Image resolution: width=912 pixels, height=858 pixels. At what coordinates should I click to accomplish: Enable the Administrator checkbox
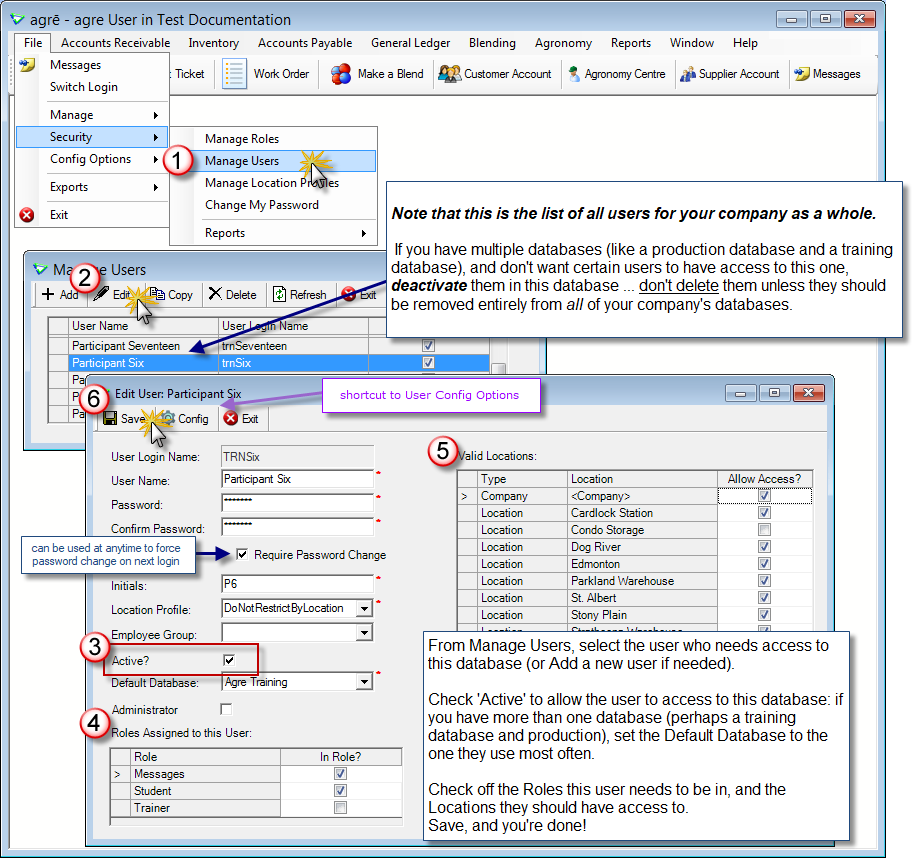coord(226,709)
